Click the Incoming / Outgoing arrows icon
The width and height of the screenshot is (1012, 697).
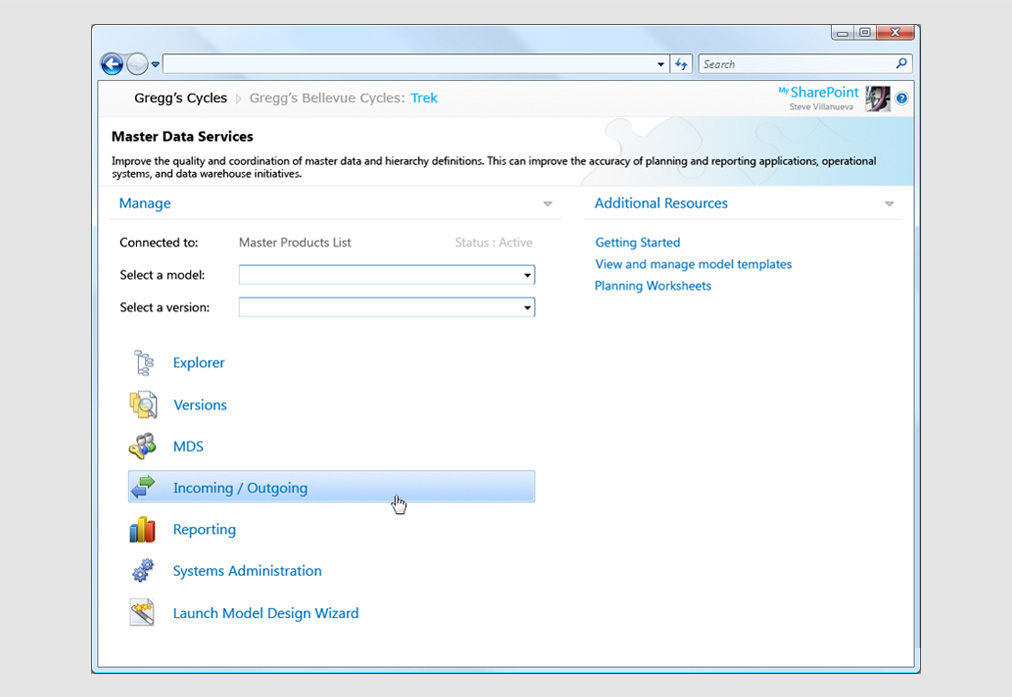click(x=143, y=488)
